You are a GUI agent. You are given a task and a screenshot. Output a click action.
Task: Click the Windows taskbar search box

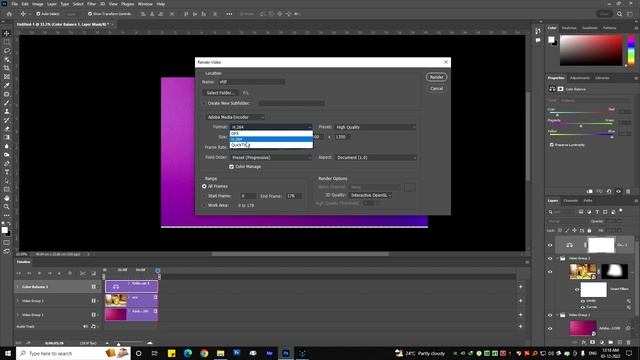pyautogui.click(x=73, y=353)
